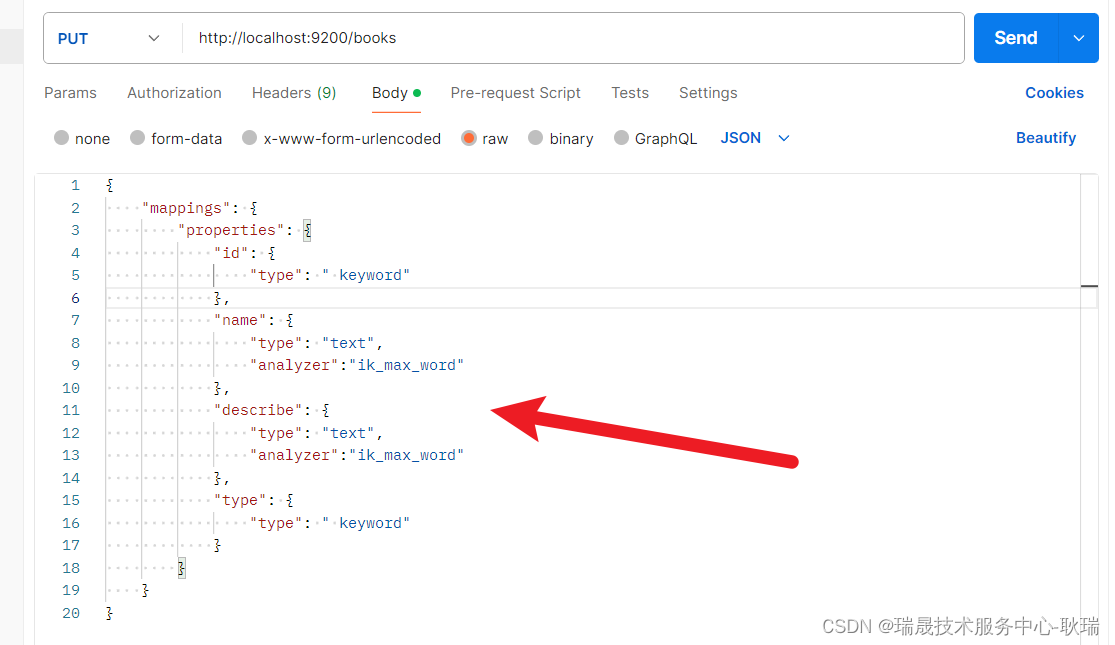
Task: Click the "text" value on line 8
Action: [348, 343]
